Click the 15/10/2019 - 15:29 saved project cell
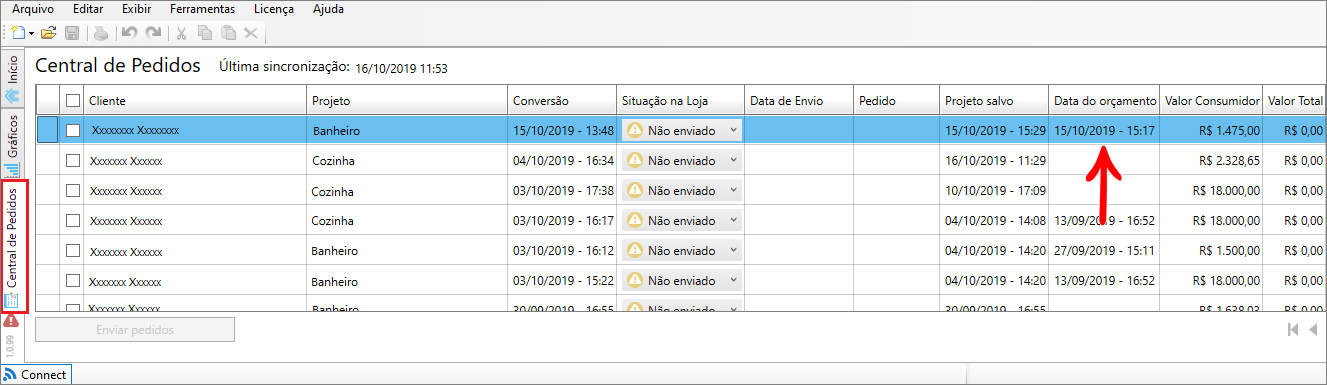This screenshot has width=1327, height=385. click(x=994, y=130)
